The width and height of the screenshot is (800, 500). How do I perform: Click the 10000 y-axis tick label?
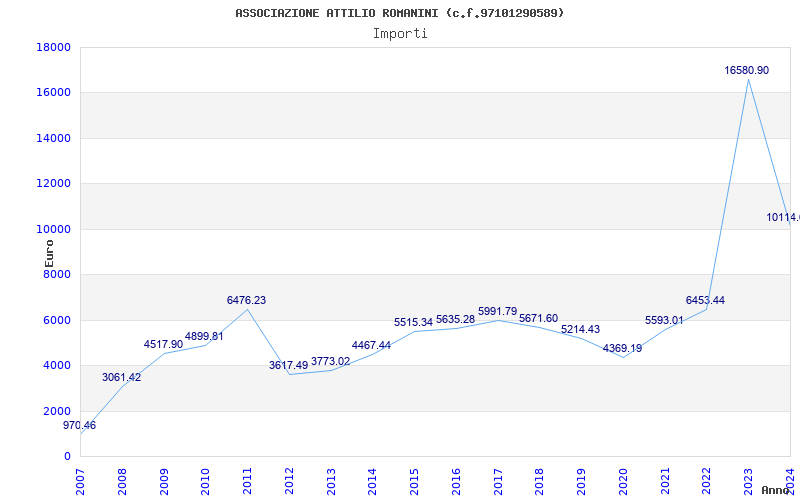tap(53, 229)
